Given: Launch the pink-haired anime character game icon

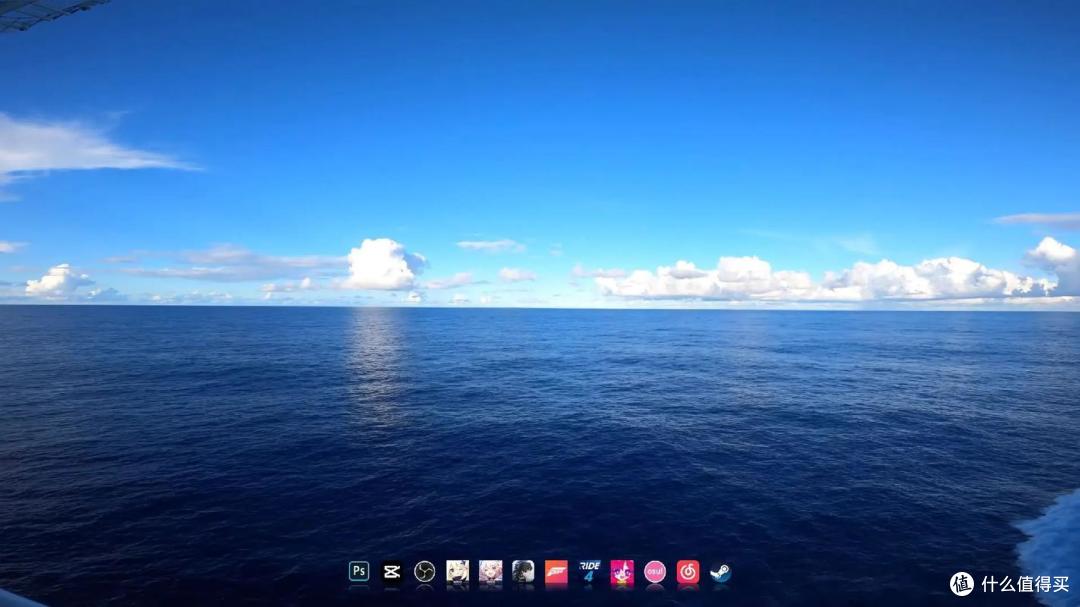Looking at the screenshot, I should pos(490,571).
